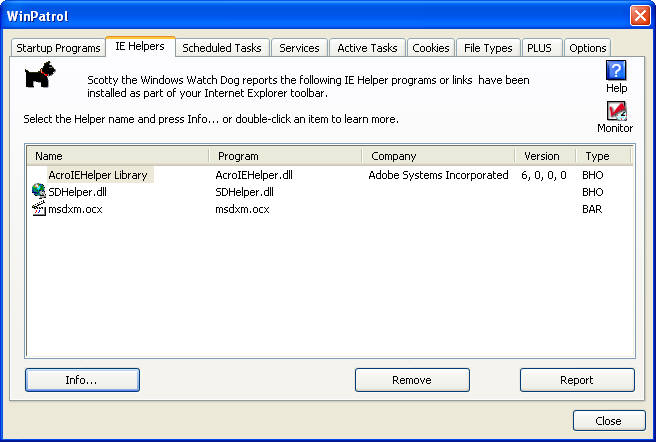Click the msdxm.ocx program cell
The height and width of the screenshot is (442, 656).
(242, 209)
